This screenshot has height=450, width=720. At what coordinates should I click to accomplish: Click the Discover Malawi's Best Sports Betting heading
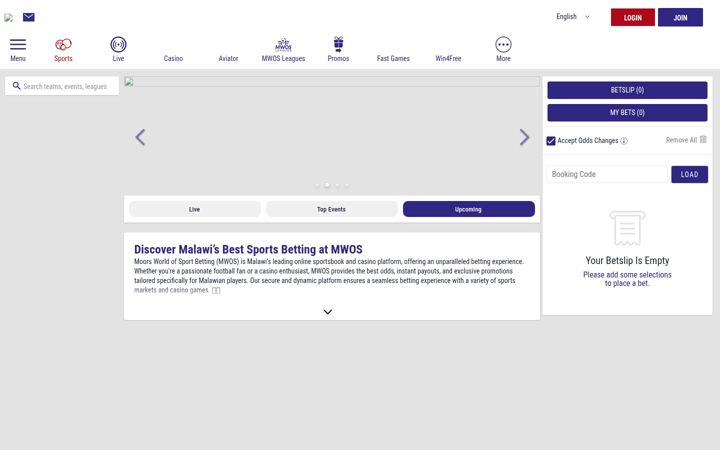pyautogui.click(x=248, y=249)
